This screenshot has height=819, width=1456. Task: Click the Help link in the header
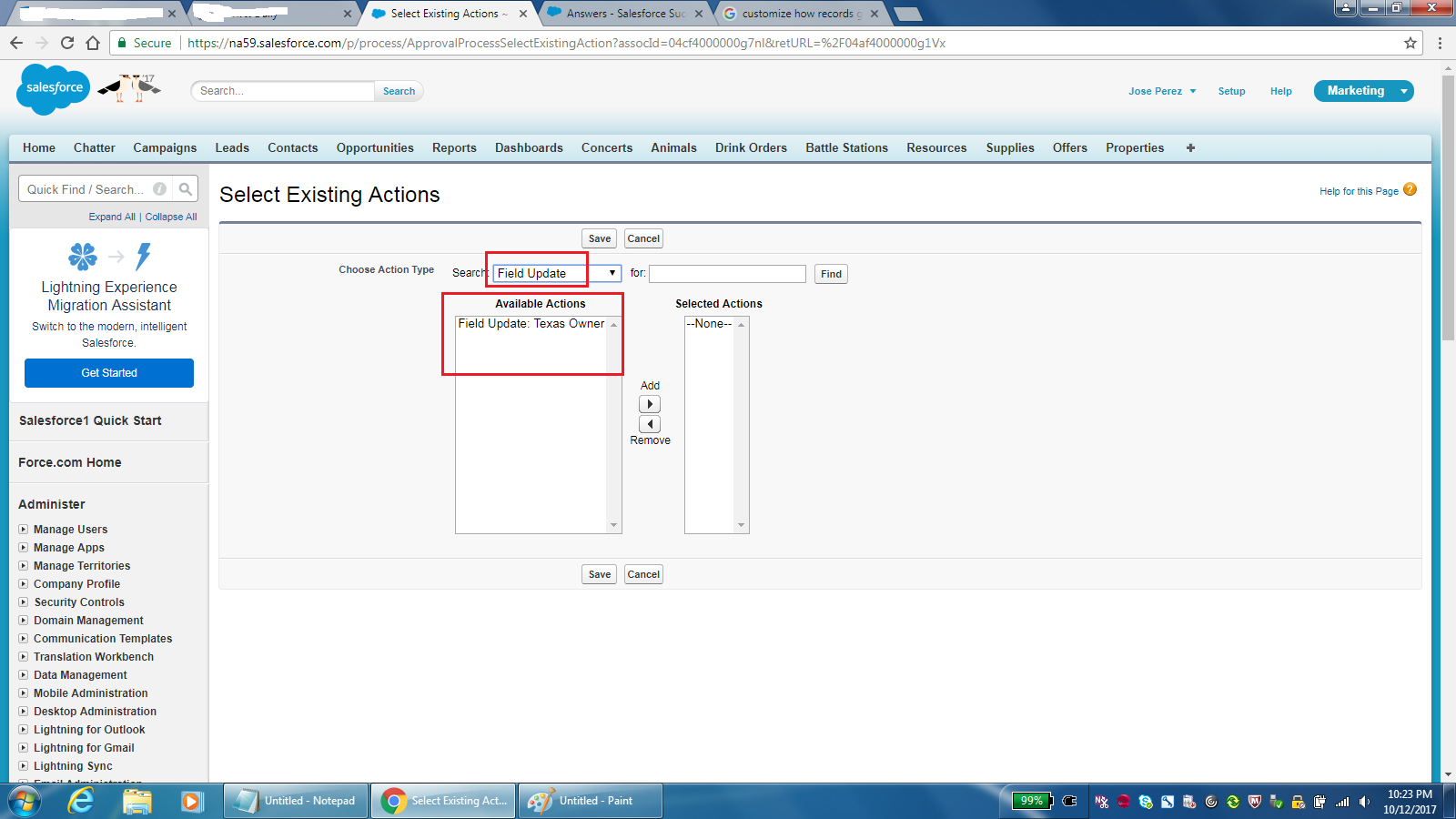pyautogui.click(x=1281, y=91)
